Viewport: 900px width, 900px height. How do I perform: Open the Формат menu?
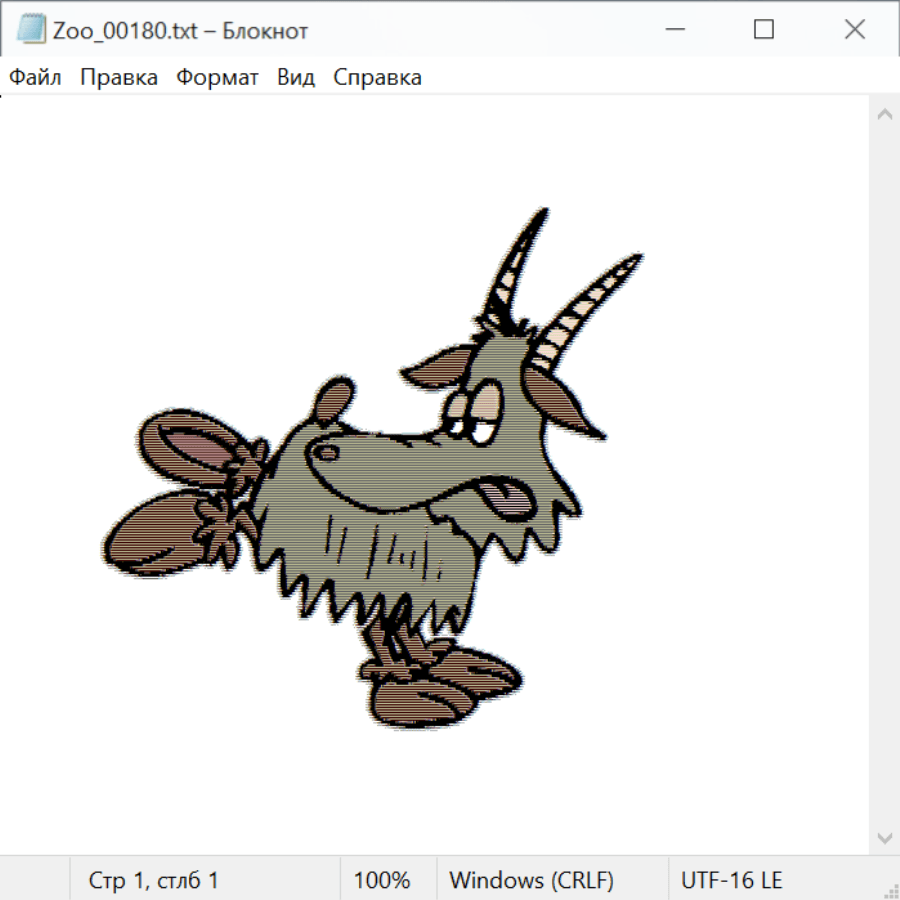tap(217, 77)
